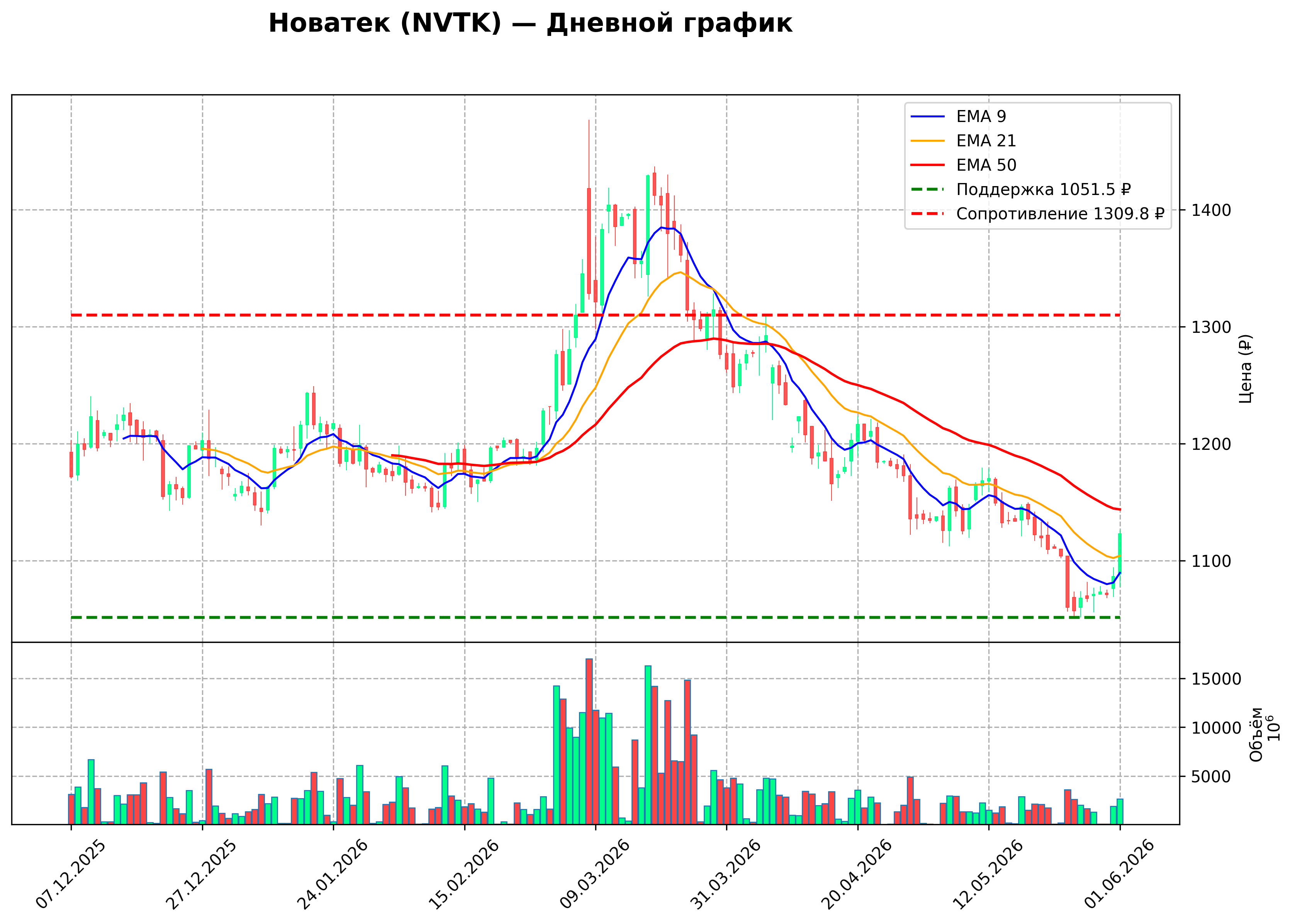Click the "20.04.2026" date label
This screenshot has height=924, width=1295.
856,875
